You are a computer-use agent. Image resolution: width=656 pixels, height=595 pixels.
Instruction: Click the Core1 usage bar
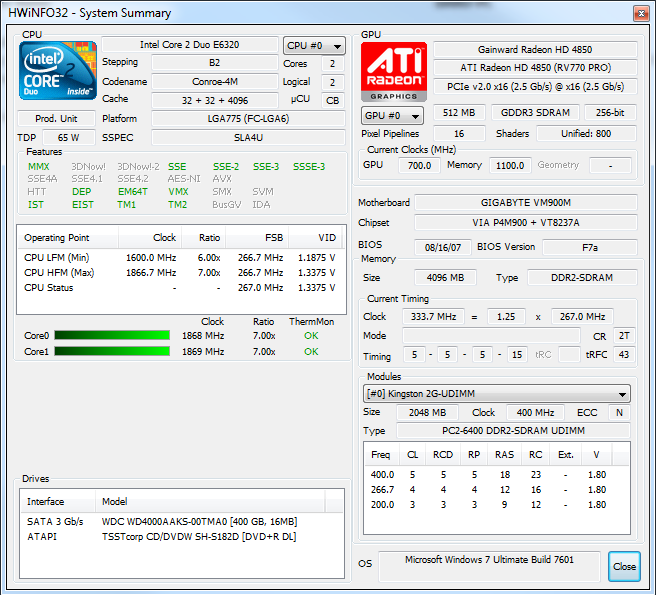tap(112, 351)
